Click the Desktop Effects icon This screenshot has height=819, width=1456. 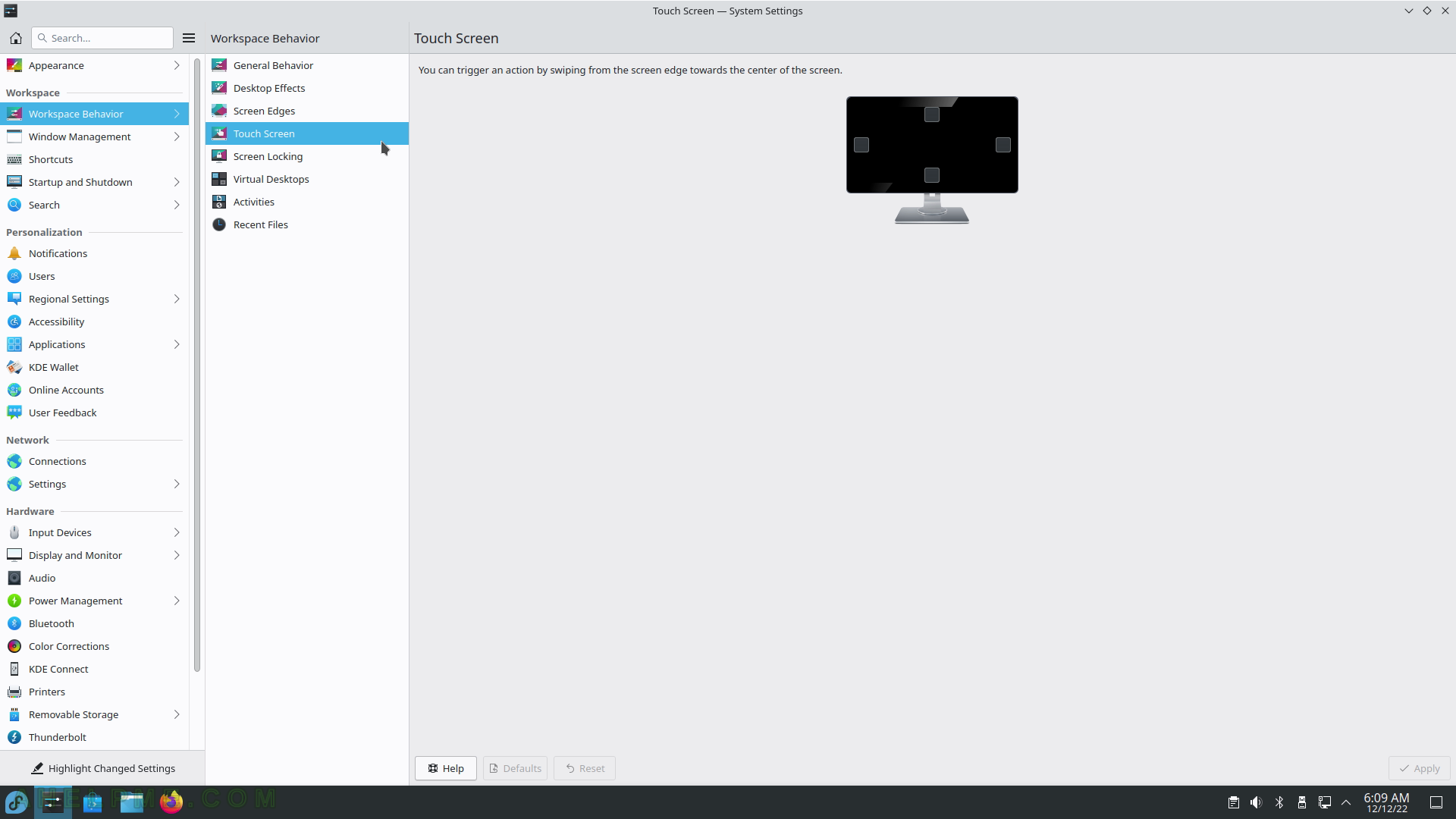[x=219, y=88]
